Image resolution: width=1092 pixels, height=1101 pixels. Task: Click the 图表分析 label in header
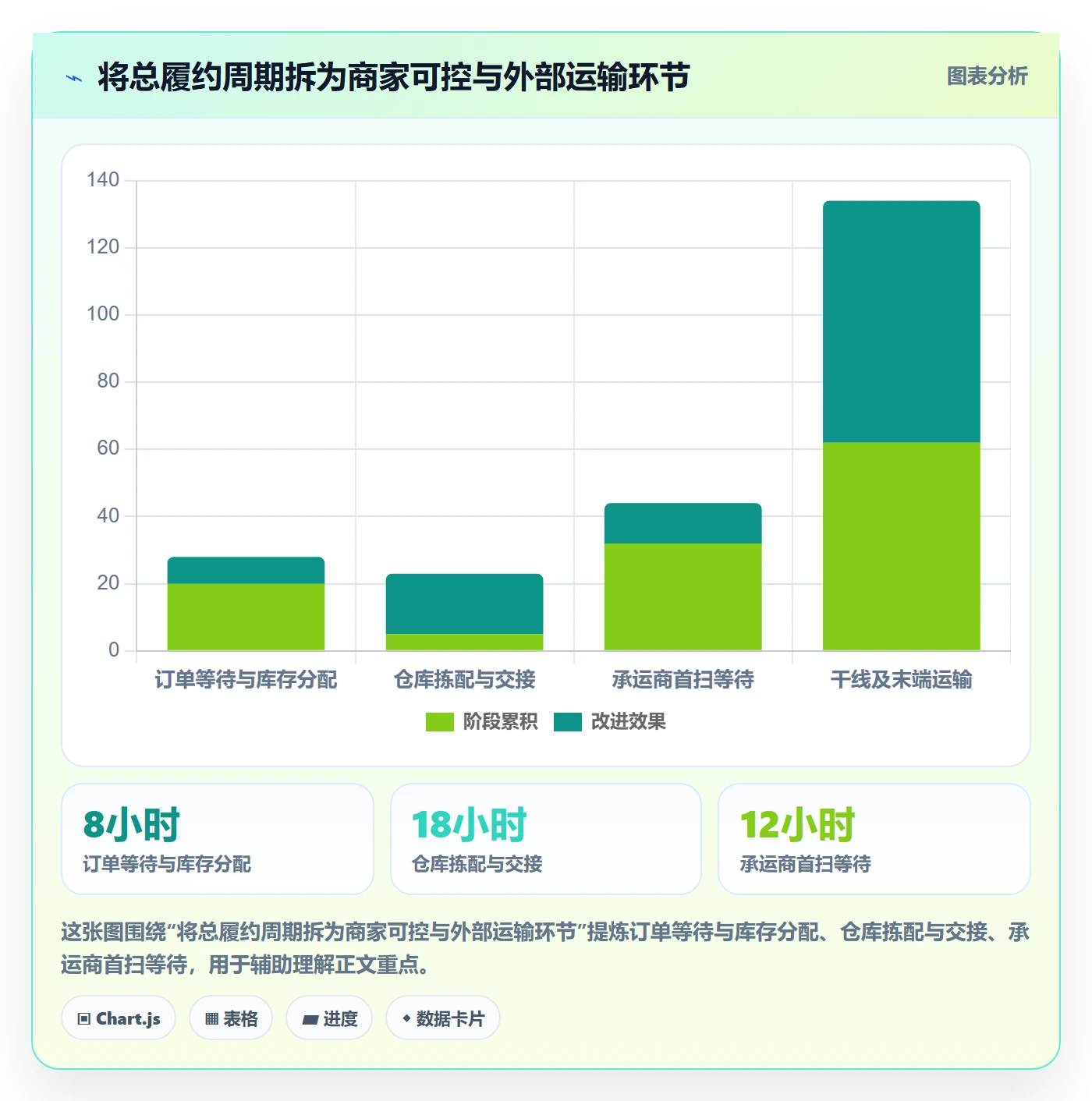[x=987, y=76]
